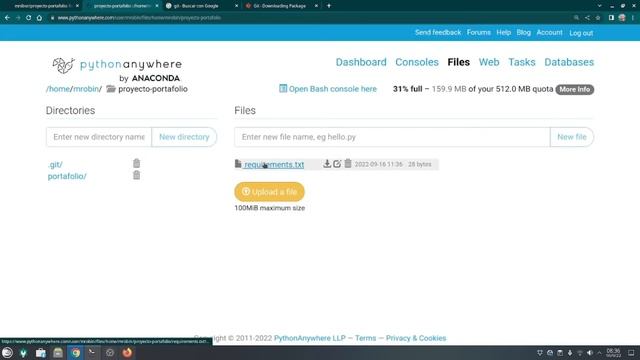Viewport: 640px width, 360px height.
Task: Click the volume icon in system tray
Action: click(x=590, y=353)
